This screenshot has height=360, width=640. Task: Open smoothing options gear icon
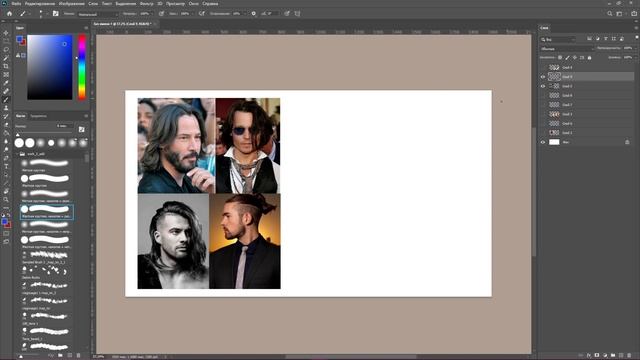point(253,13)
